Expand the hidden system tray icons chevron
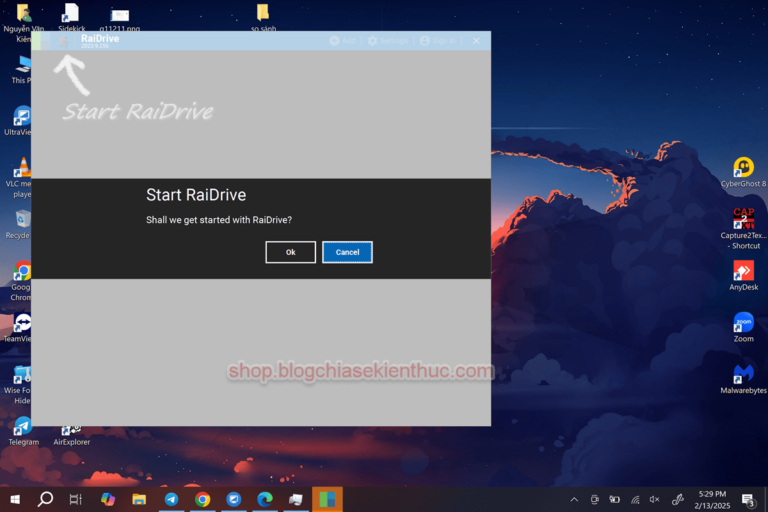 tap(574, 499)
